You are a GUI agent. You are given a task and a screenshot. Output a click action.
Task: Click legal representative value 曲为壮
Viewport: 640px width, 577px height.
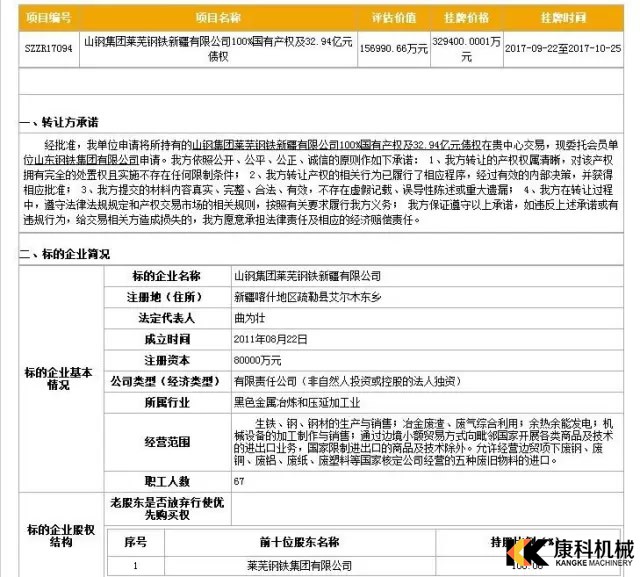pos(249,318)
